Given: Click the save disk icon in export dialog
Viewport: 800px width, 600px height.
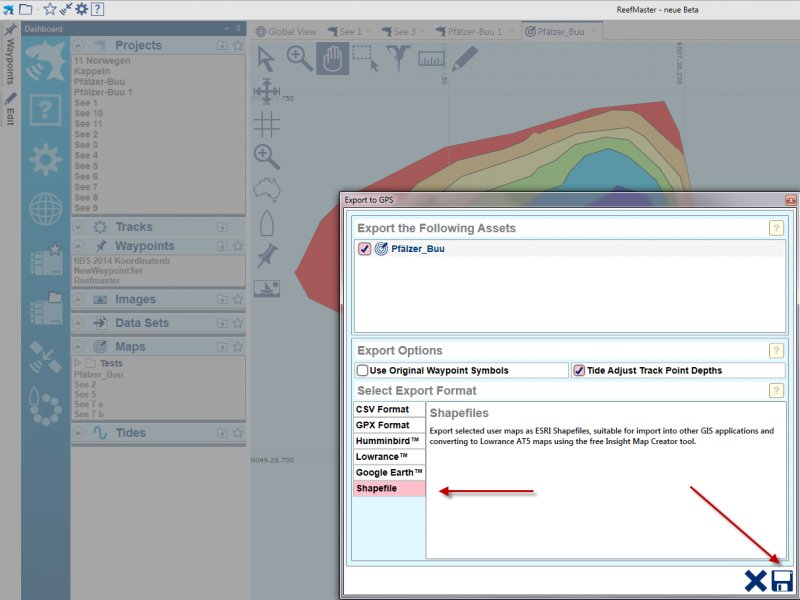Looking at the screenshot, I should click(782, 581).
